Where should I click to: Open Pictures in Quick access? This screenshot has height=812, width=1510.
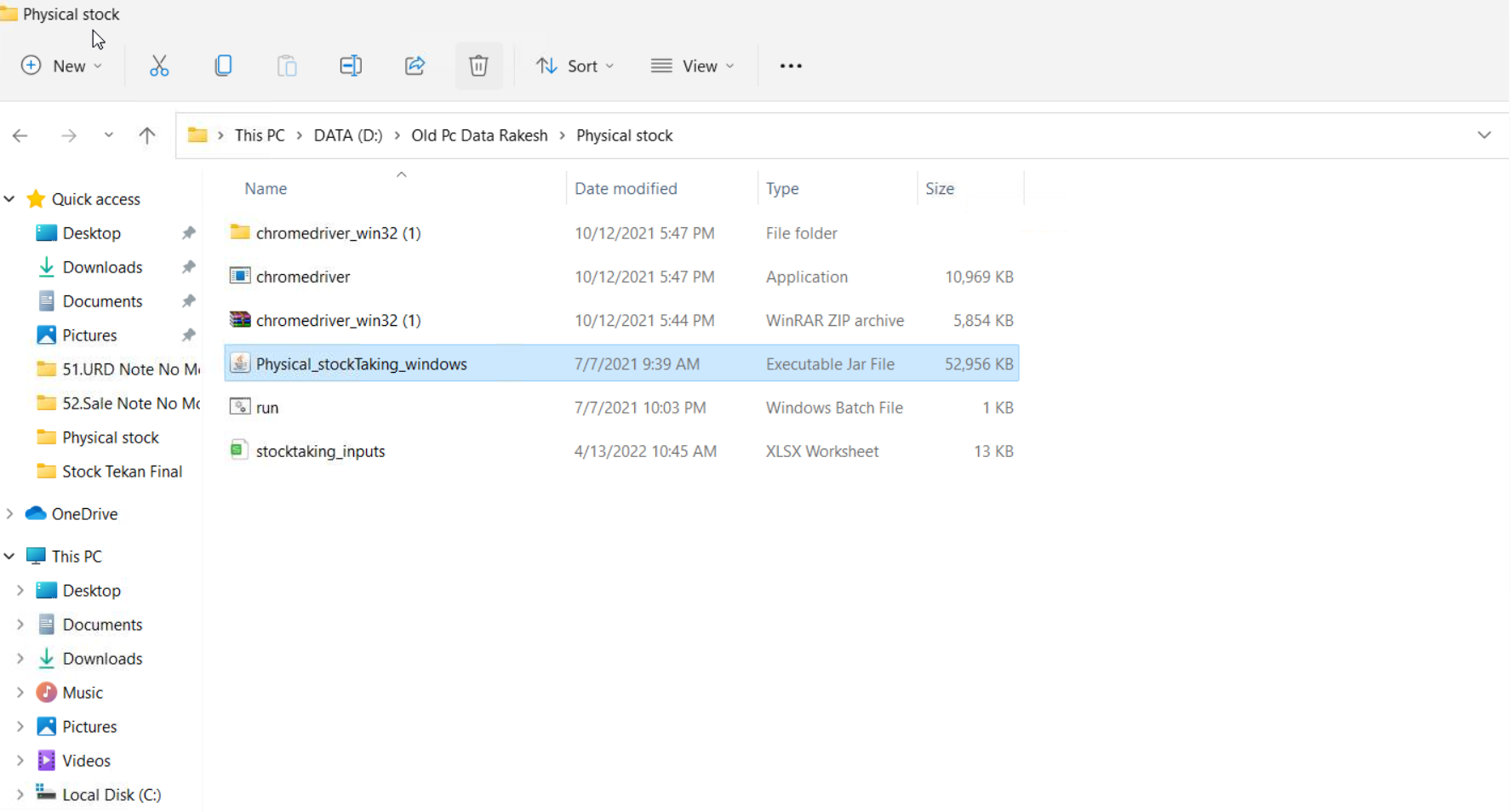[x=89, y=335]
